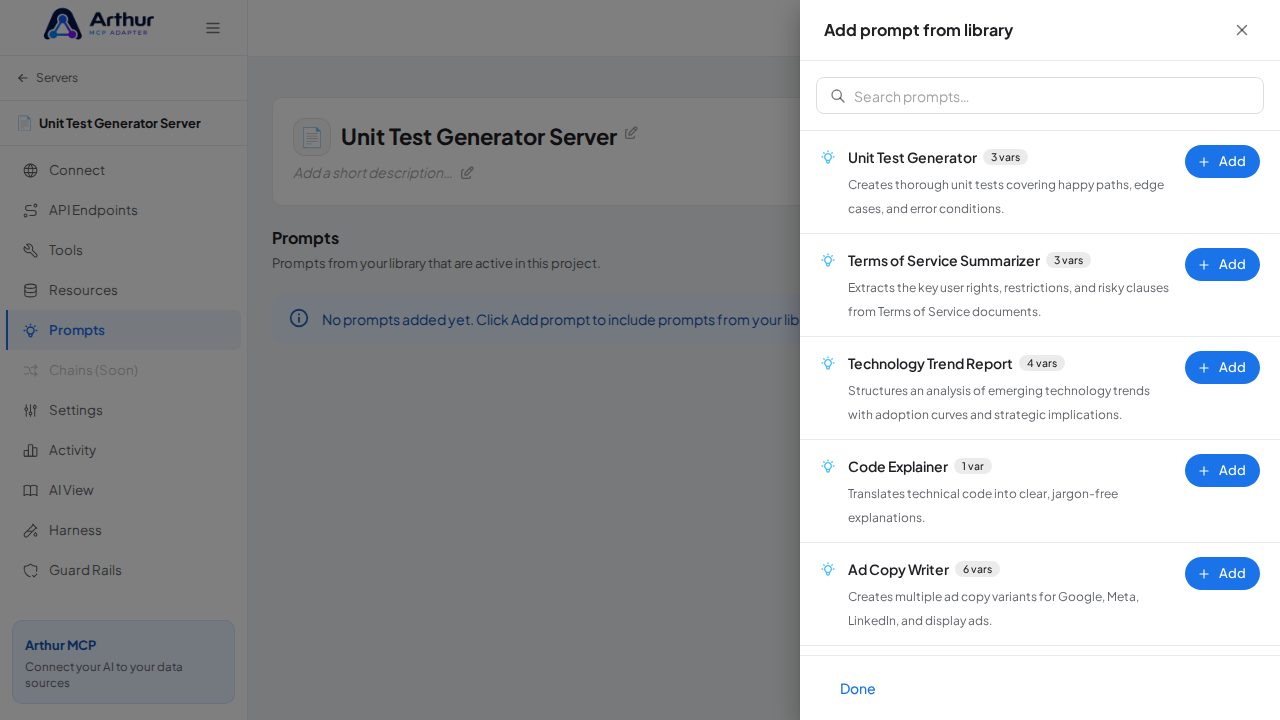Add the Technology Trend Report prompt

1222,367
